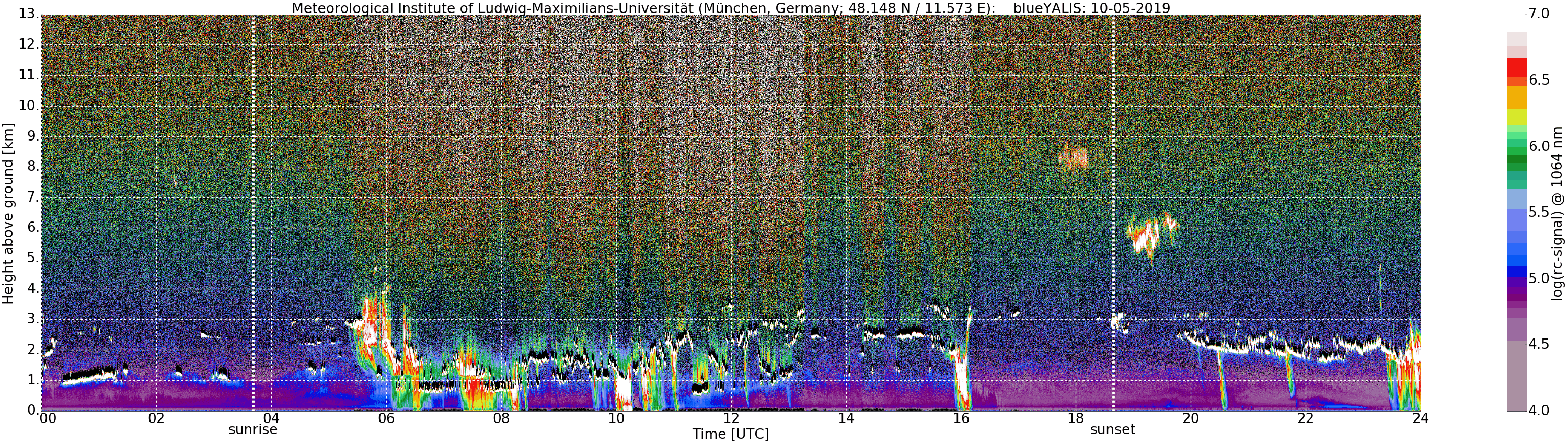Click the time-axis tick label '20'
The width and height of the screenshot is (1568, 444).
(x=1191, y=418)
